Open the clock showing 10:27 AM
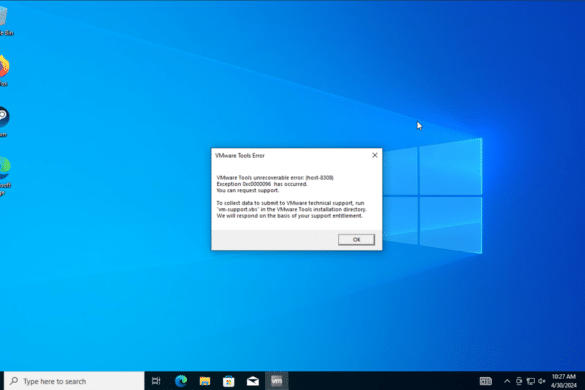 (563, 381)
